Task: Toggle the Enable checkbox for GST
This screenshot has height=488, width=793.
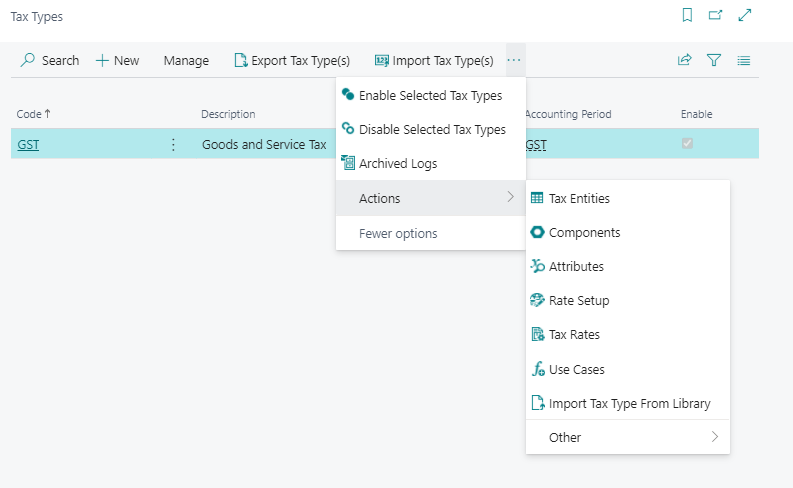Action: tap(687, 144)
